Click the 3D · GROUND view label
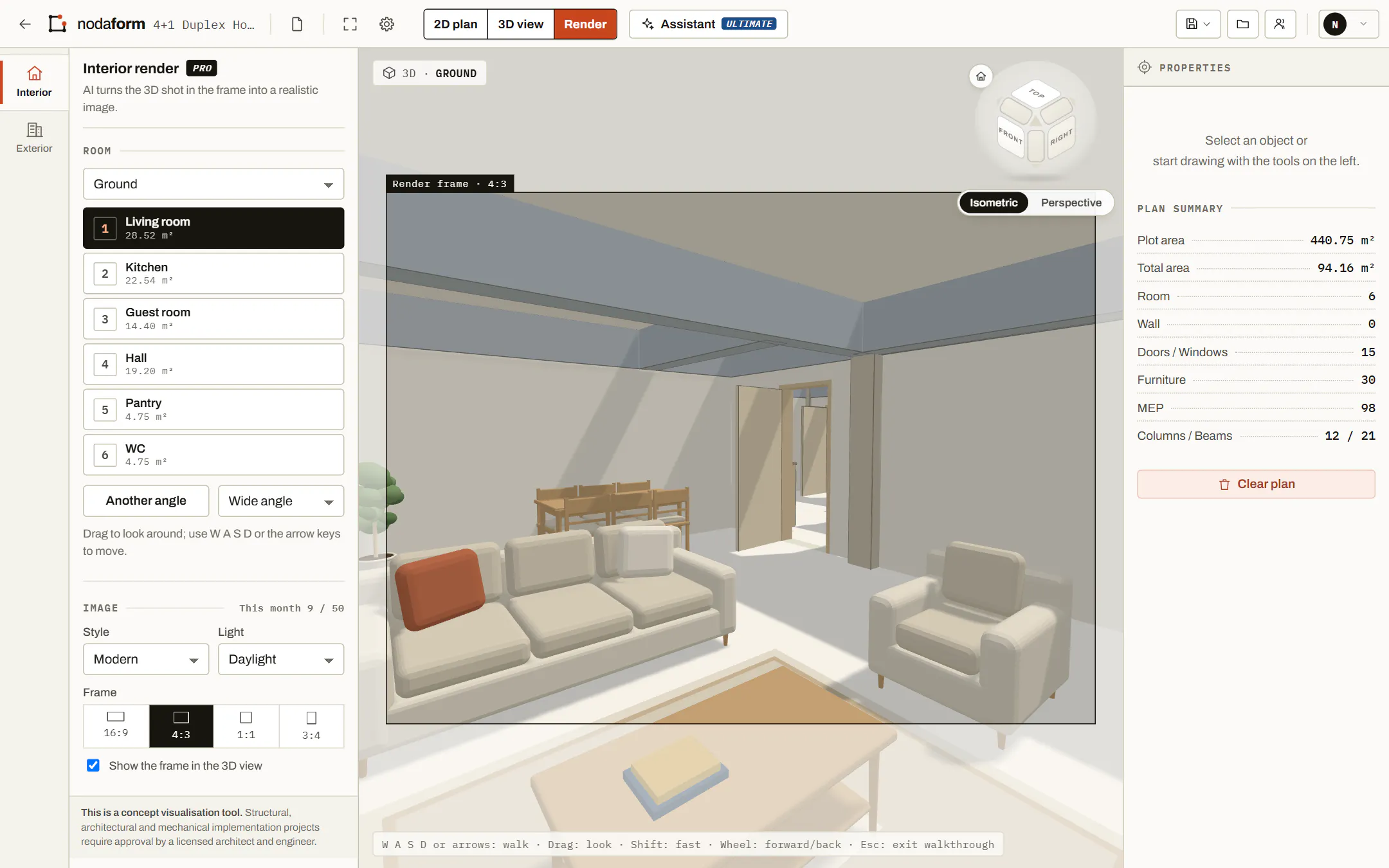 pos(430,73)
